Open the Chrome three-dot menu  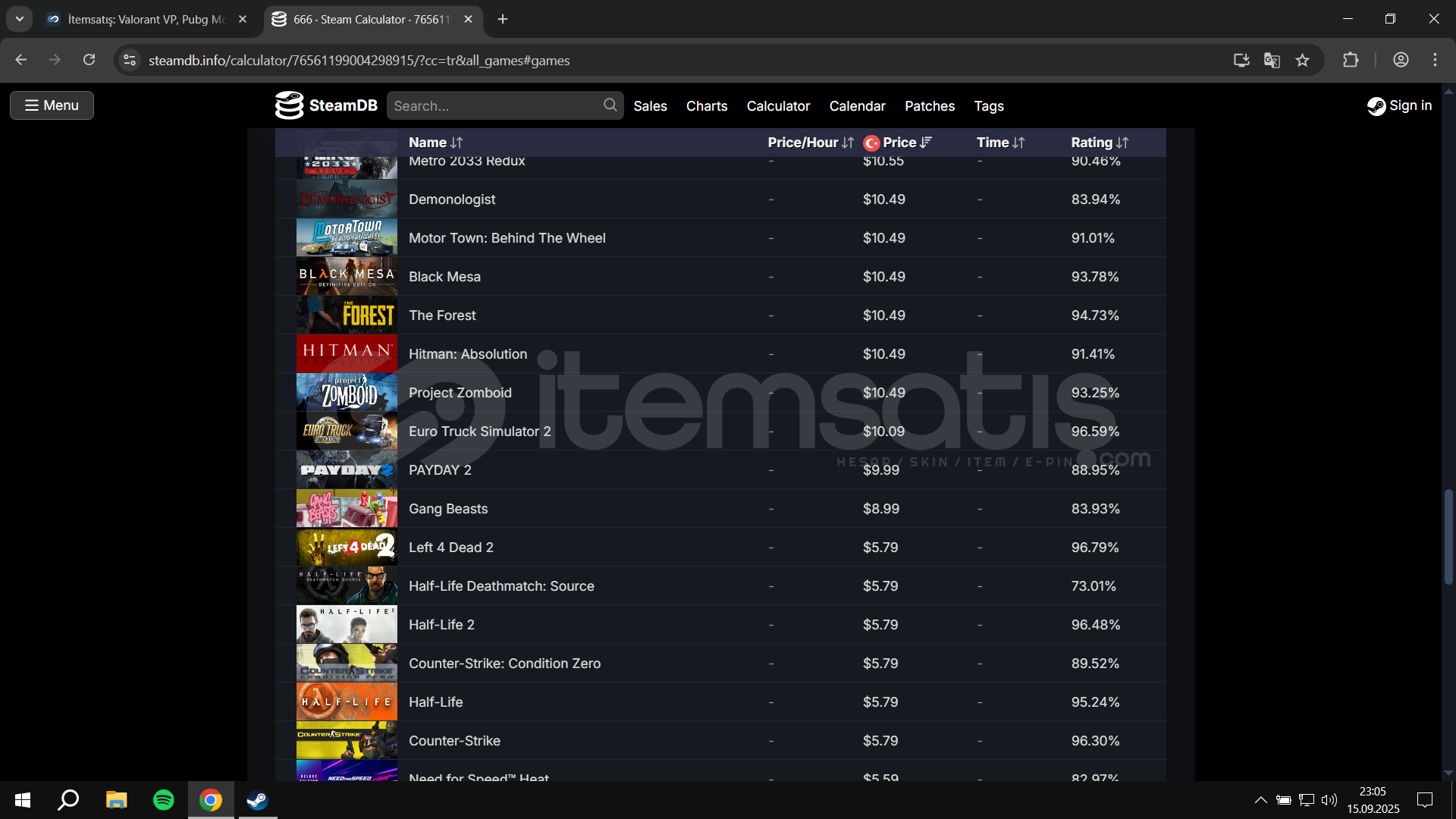tap(1435, 60)
